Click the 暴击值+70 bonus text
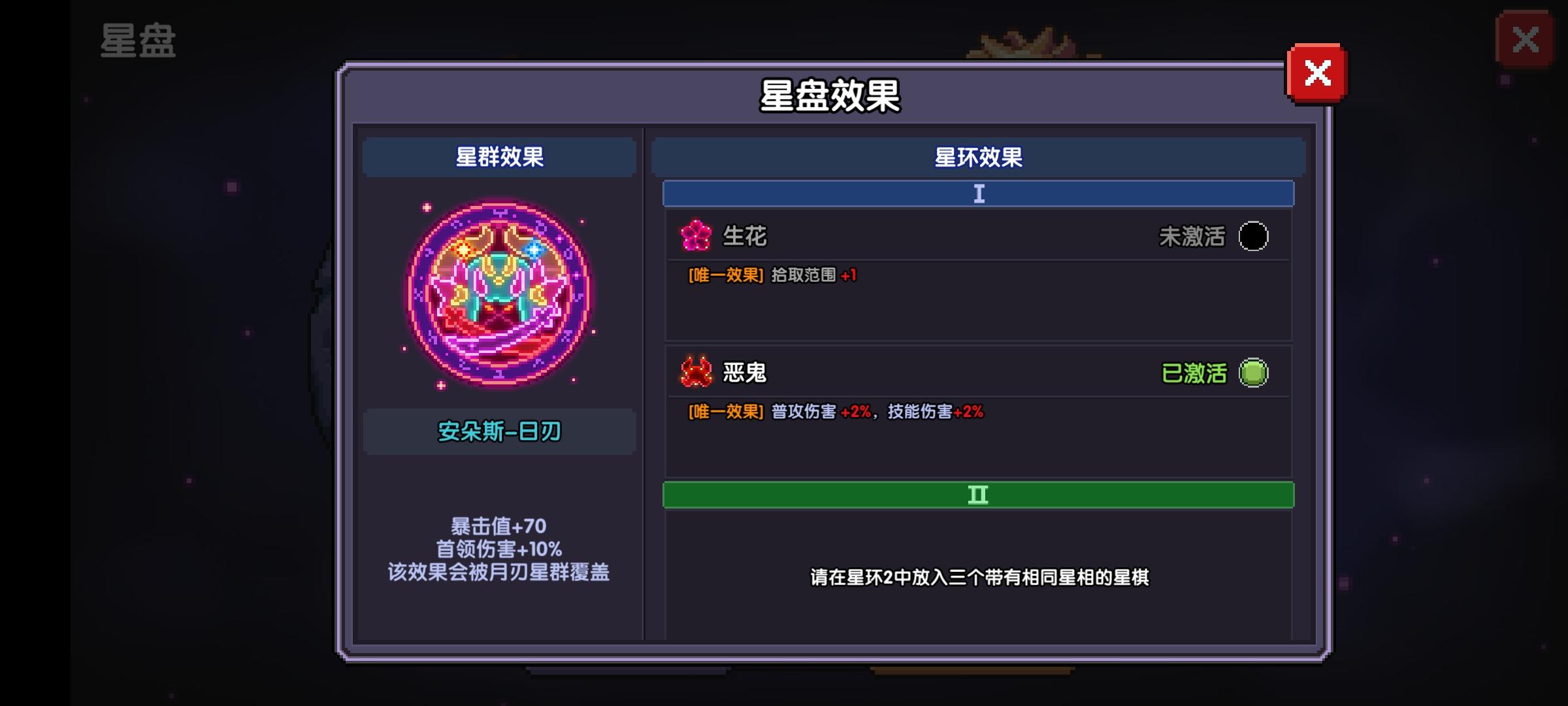This screenshot has height=706, width=1568. tap(498, 526)
